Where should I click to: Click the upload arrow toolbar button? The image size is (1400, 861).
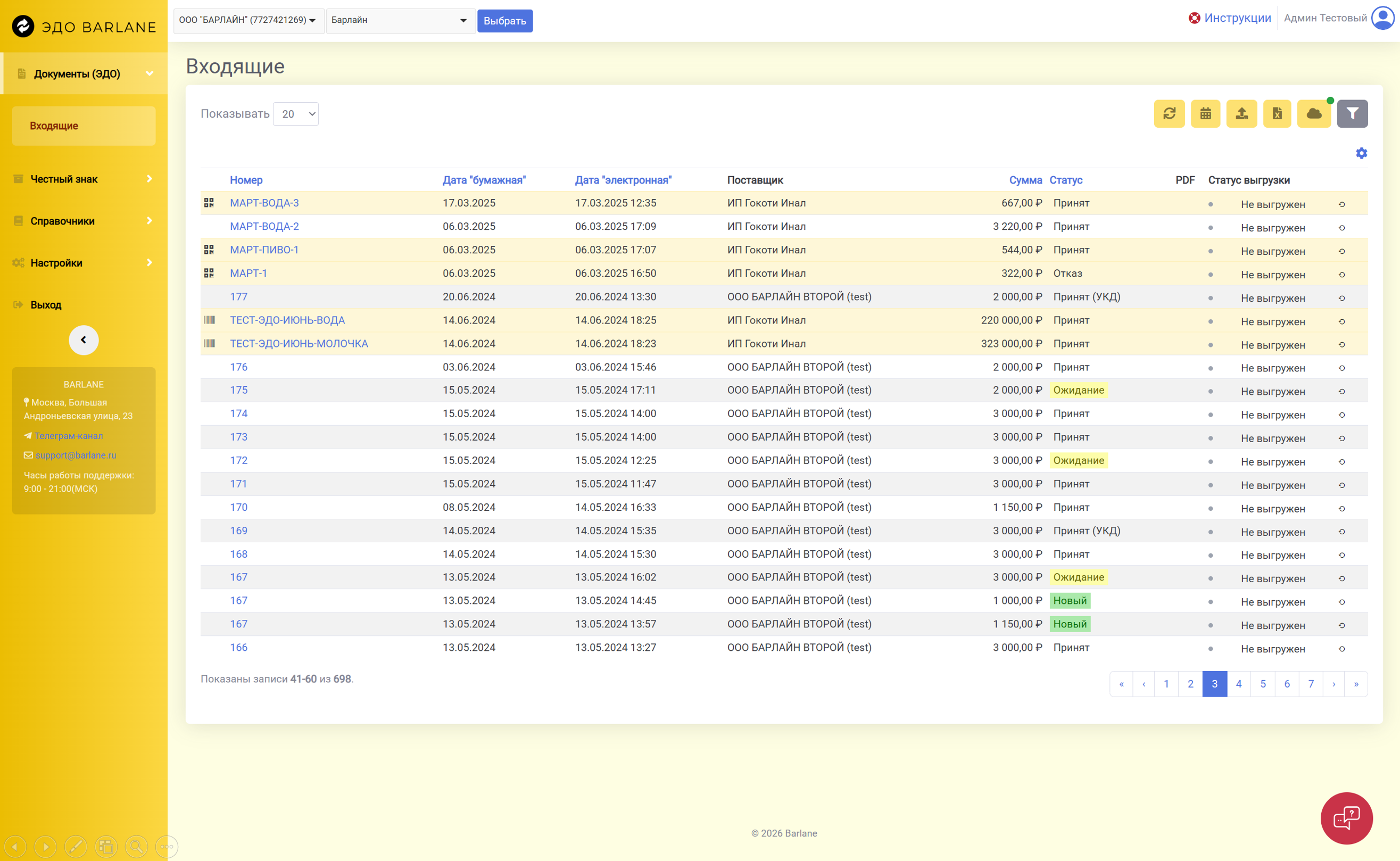pos(1241,114)
